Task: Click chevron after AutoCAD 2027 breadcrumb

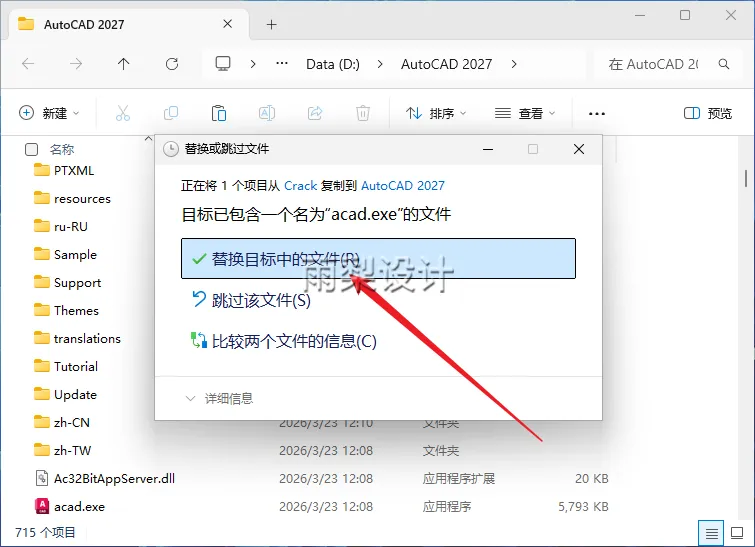Action: [x=514, y=64]
